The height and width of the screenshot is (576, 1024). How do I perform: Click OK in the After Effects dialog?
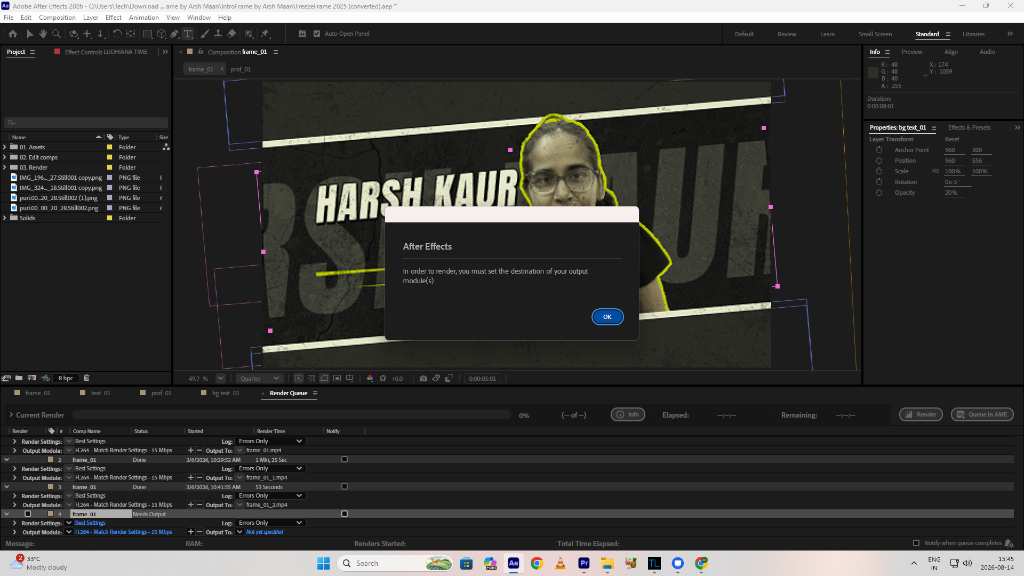click(x=607, y=317)
